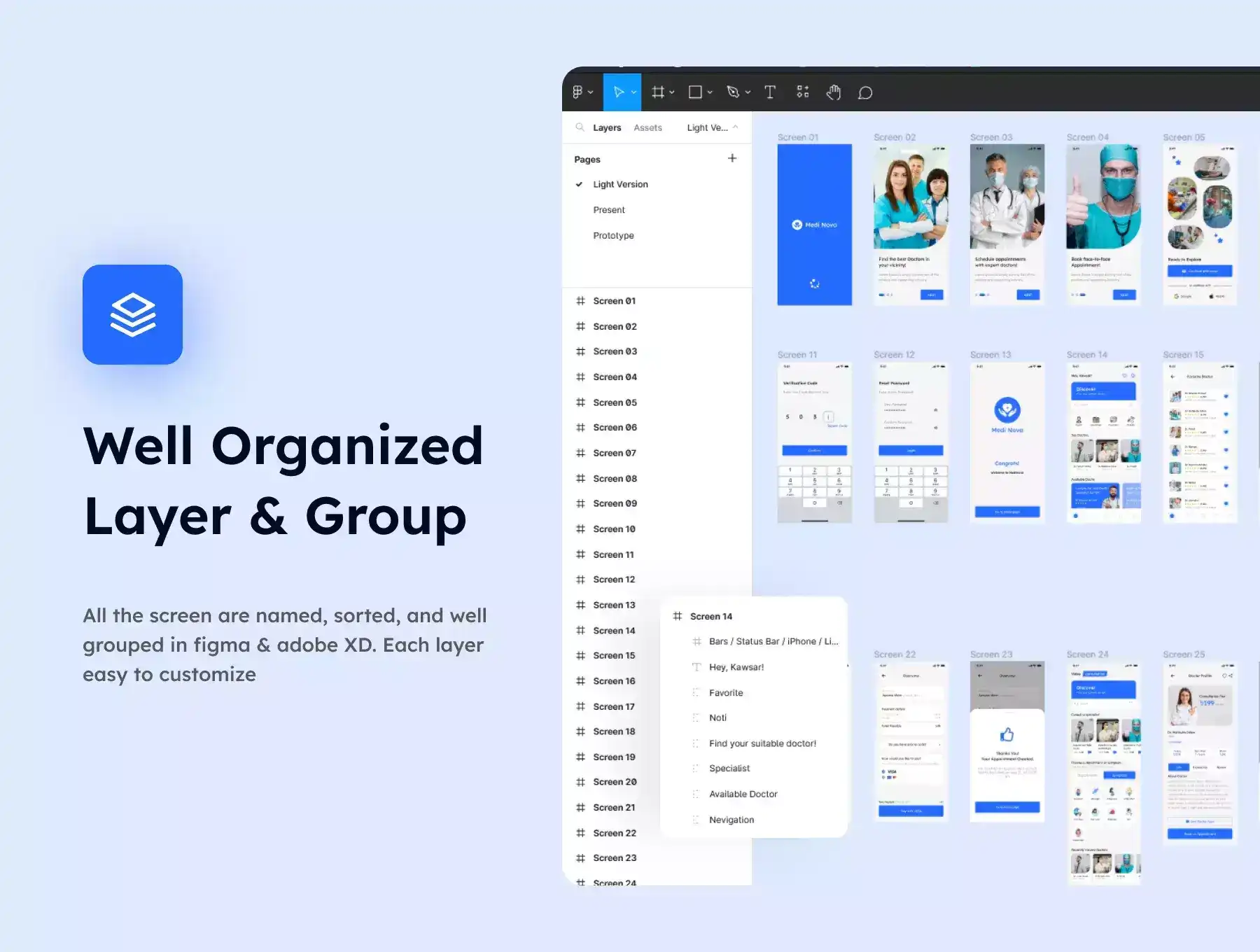The height and width of the screenshot is (952, 1260).
Task: Click the search icon in layers panel
Action: point(580,127)
